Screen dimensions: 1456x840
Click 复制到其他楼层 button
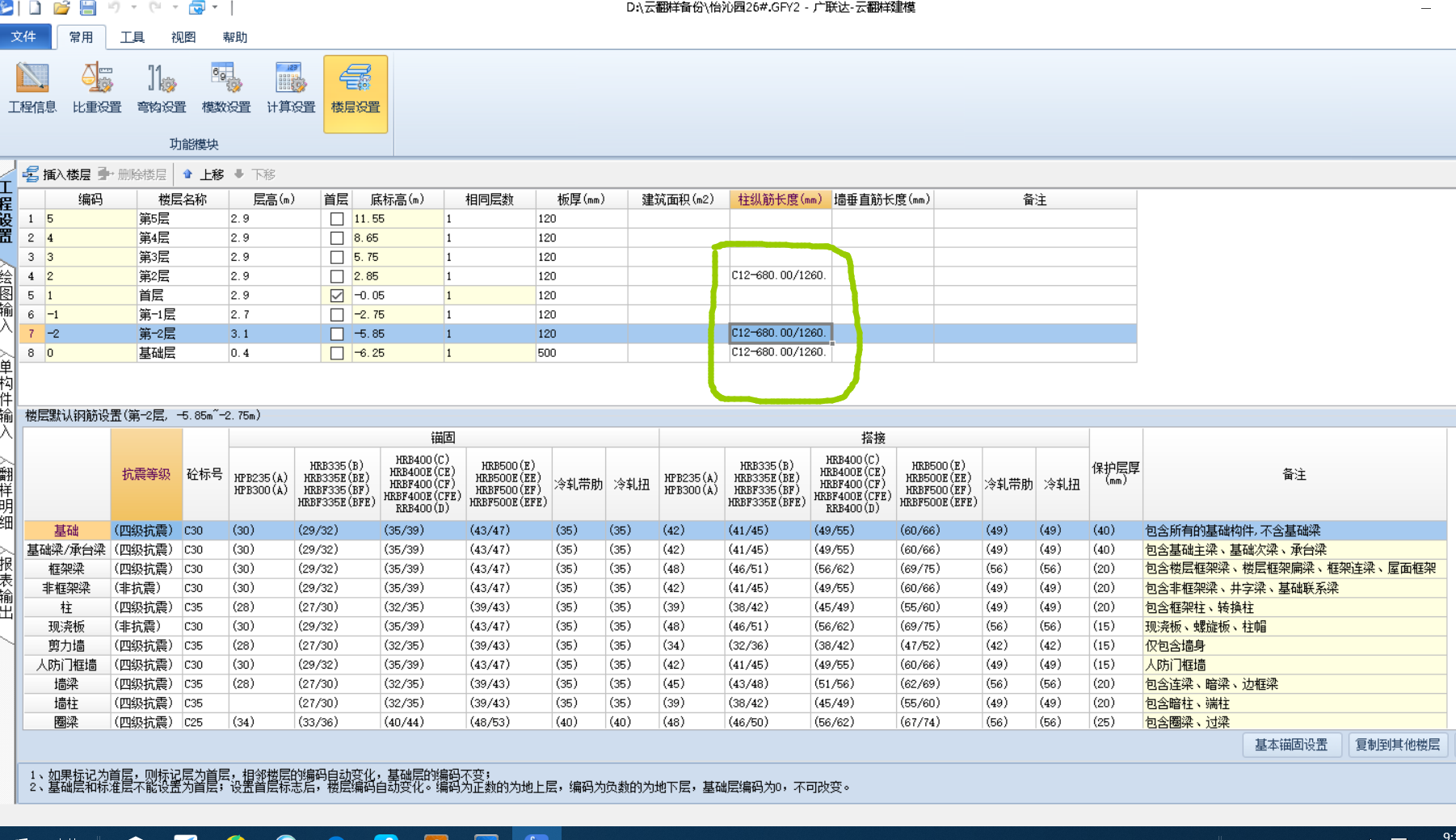click(x=1398, y=745)
